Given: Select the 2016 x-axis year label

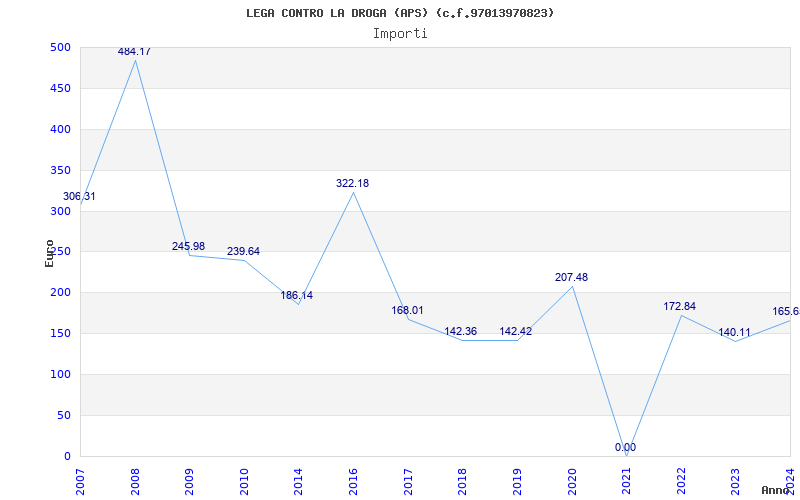Looking at the screenshot, I should pyautogui.click(x=353, y=482).
